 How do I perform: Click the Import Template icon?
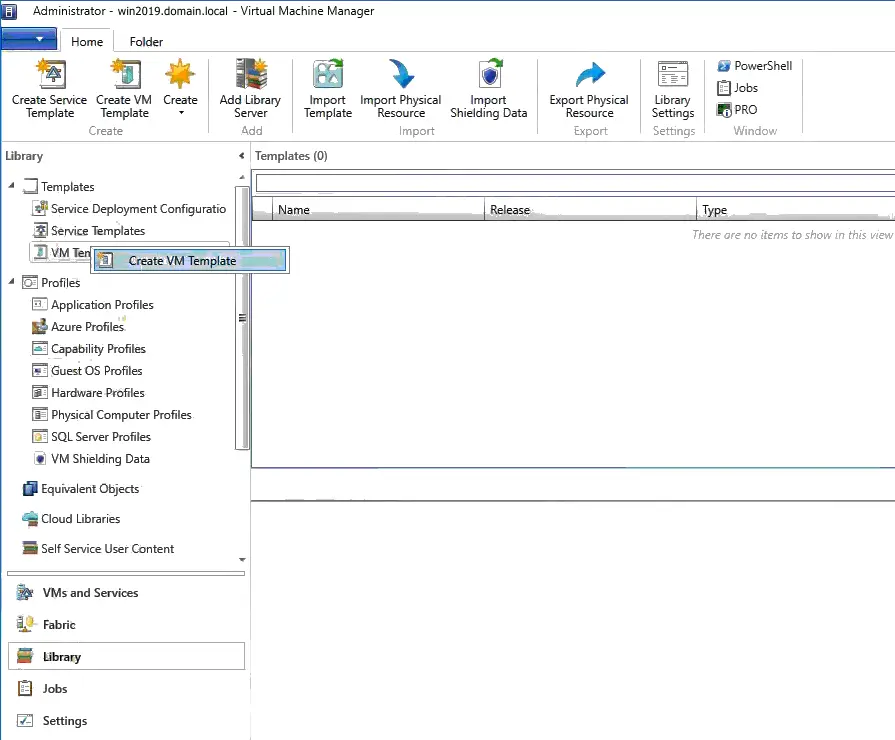(328, 74)
